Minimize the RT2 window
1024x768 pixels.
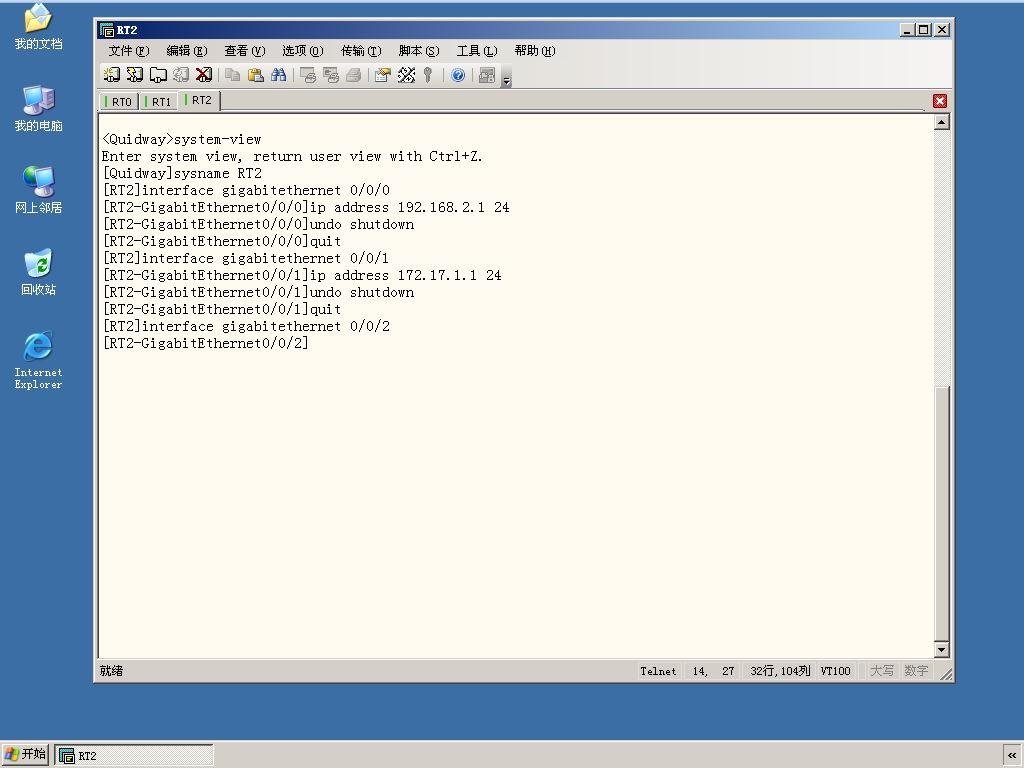(x=907, y=29)
